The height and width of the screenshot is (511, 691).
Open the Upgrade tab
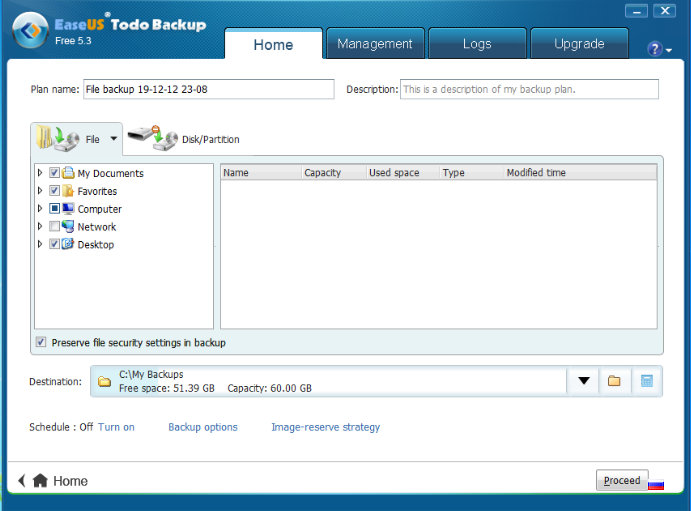(580, 44)
